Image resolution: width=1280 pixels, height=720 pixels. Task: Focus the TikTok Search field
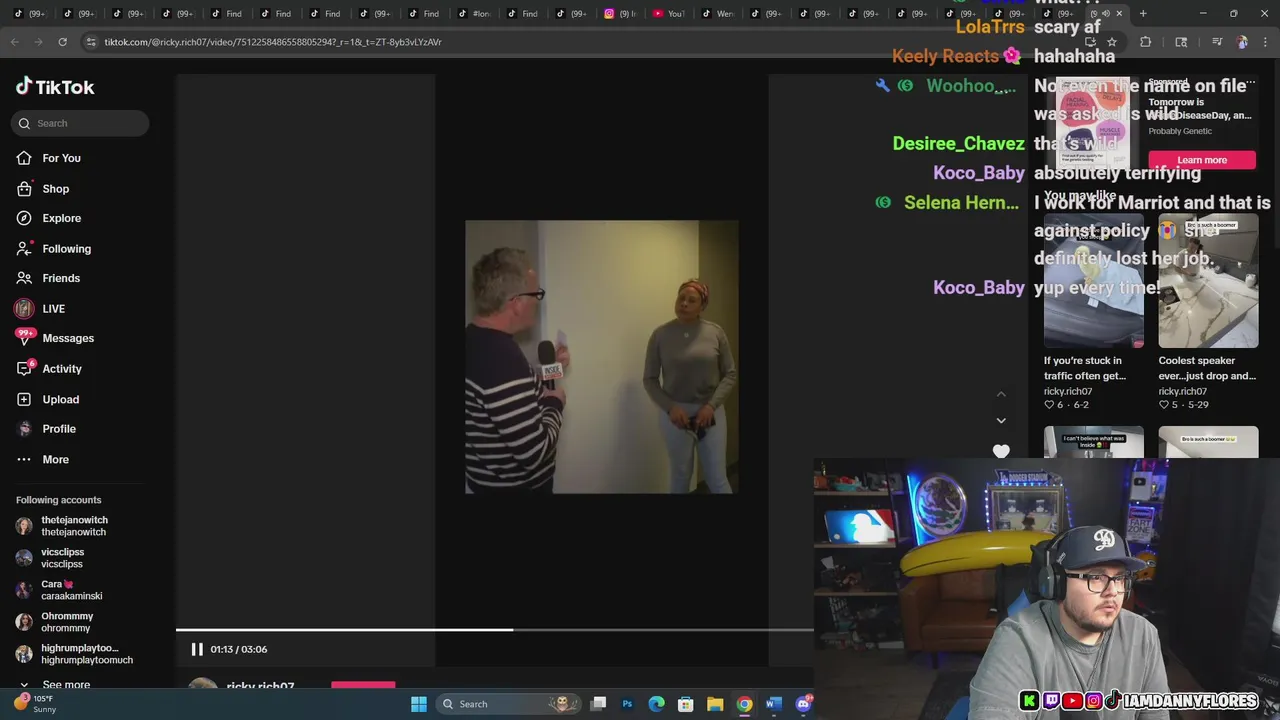point(80,123)
